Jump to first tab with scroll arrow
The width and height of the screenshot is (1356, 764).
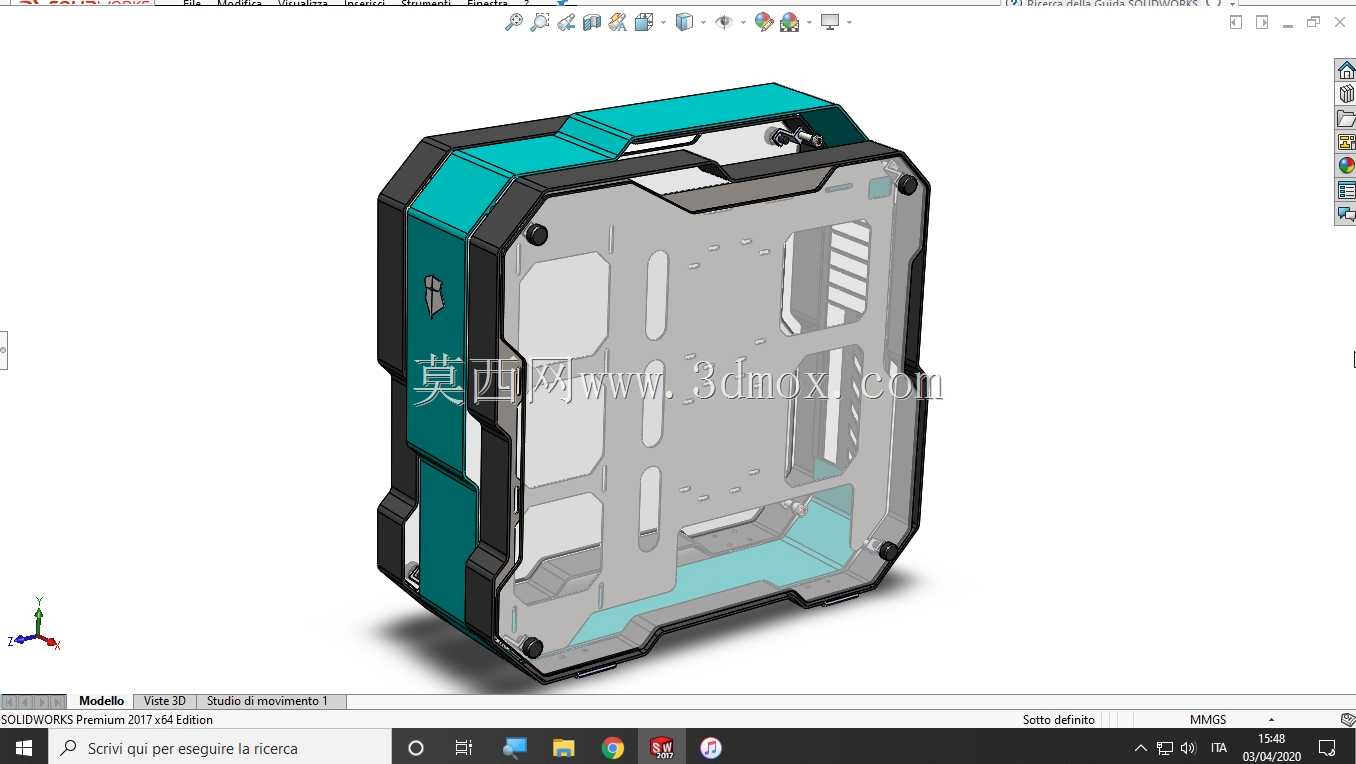(x=9, y=702)
